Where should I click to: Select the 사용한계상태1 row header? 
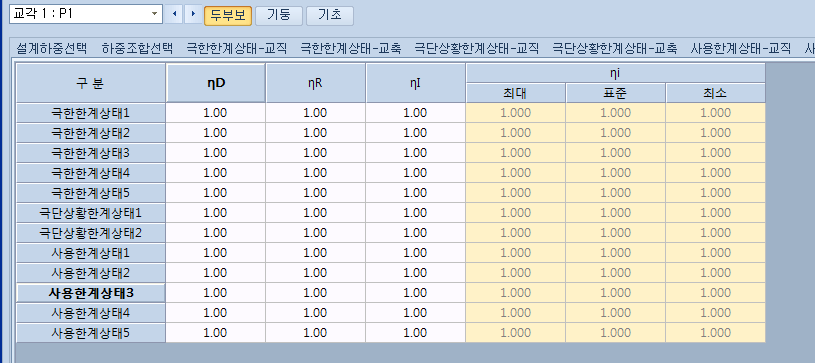click(x=91, y=253)
